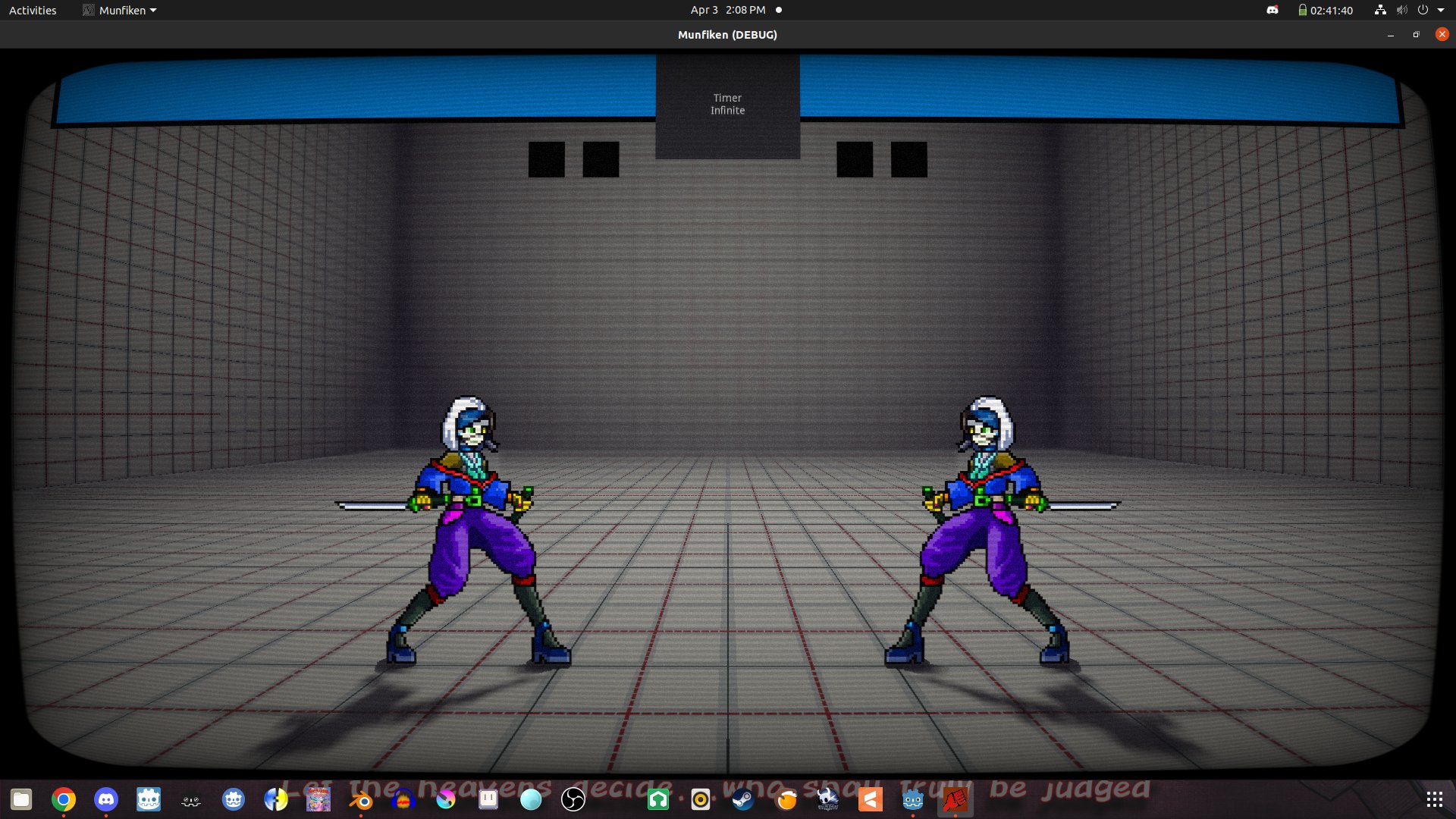Launch Hollow Knight from the dock
The image size is (1456, 819).
[x=828, y=799]
